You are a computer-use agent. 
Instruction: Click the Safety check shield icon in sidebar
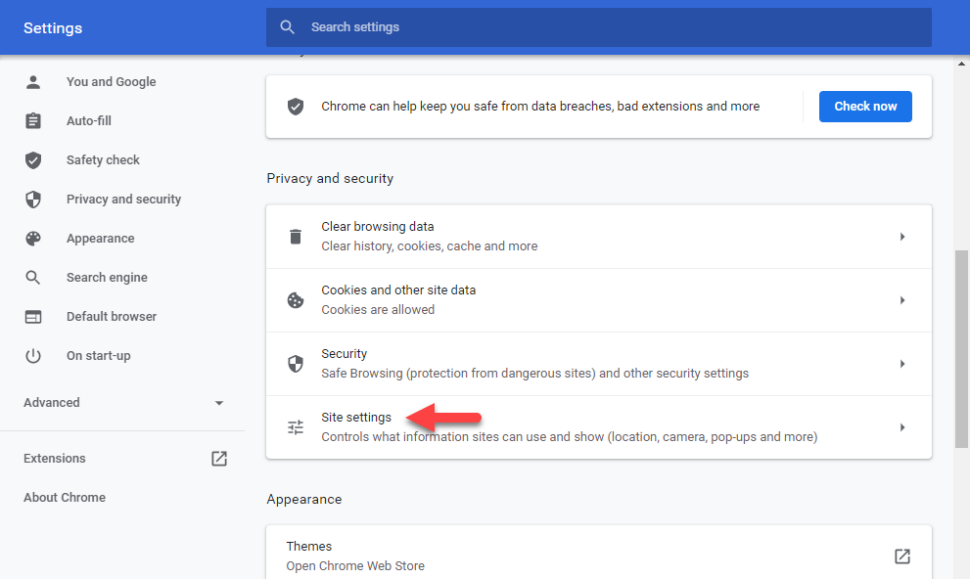pyautogui.click(x=33, y=160)
